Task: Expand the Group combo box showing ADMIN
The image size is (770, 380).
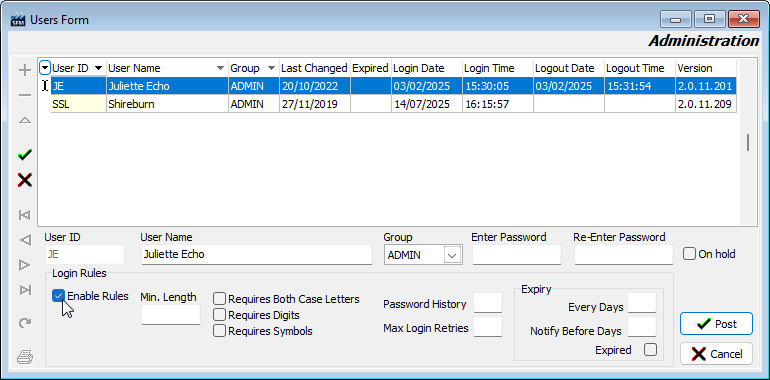Action: pos(453,255)
